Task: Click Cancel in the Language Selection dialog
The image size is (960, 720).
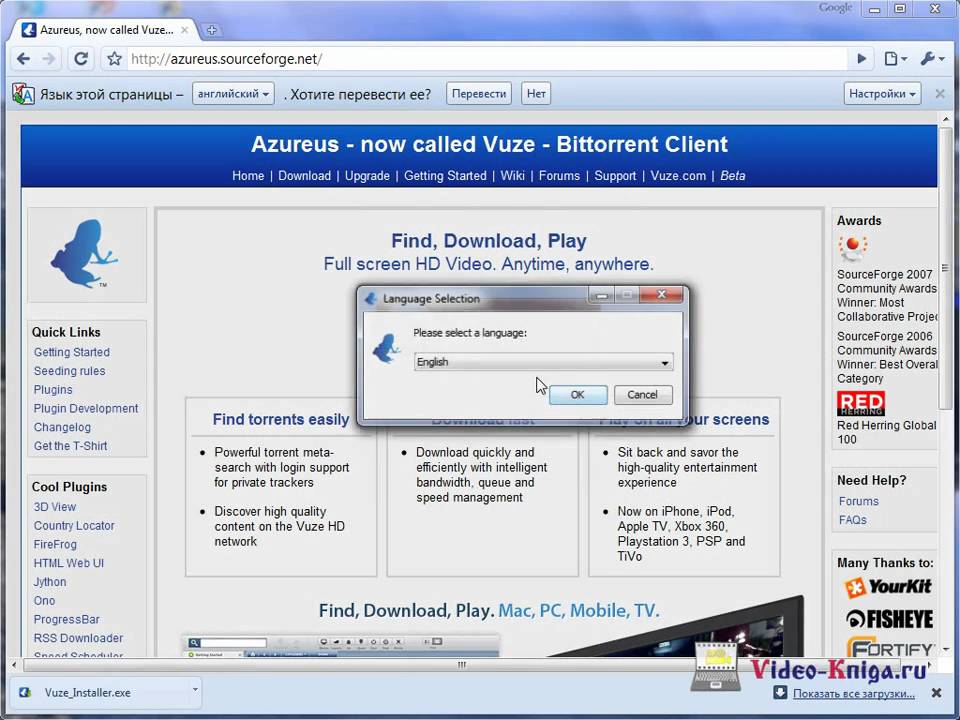Action: pos(643,395)
